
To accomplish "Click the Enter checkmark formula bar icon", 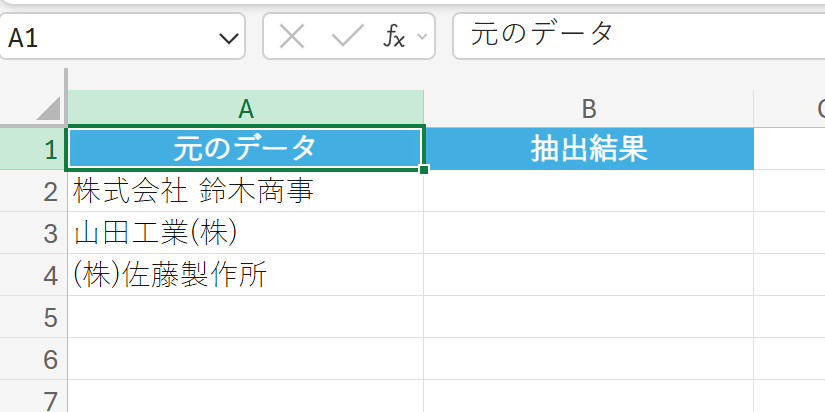I will click(347, 37).
